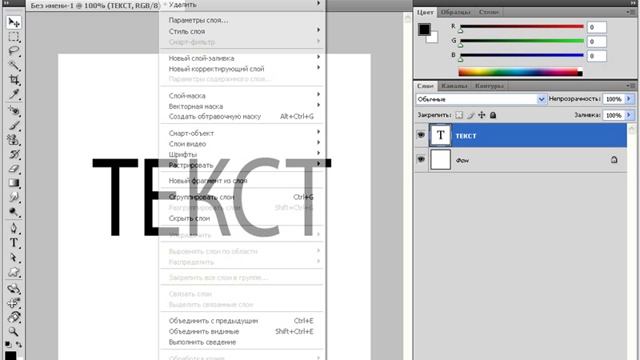Expand the Новый слой-заливка submenu
Viewport: 640px width, 360px height.
[x=244, y=58]
